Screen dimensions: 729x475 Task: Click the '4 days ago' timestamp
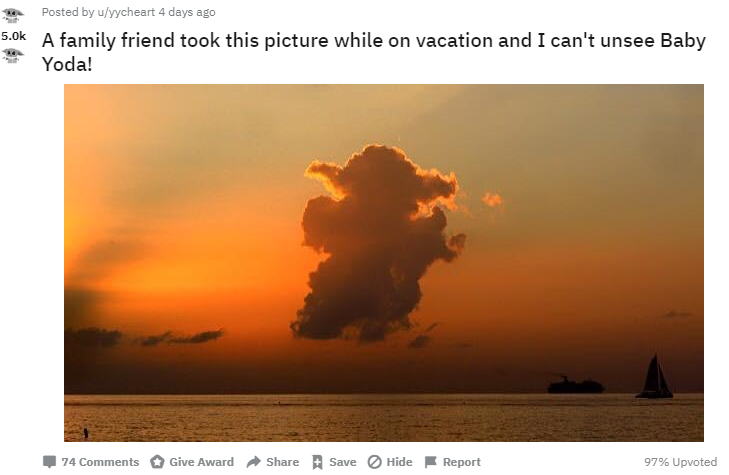point(187,12)
